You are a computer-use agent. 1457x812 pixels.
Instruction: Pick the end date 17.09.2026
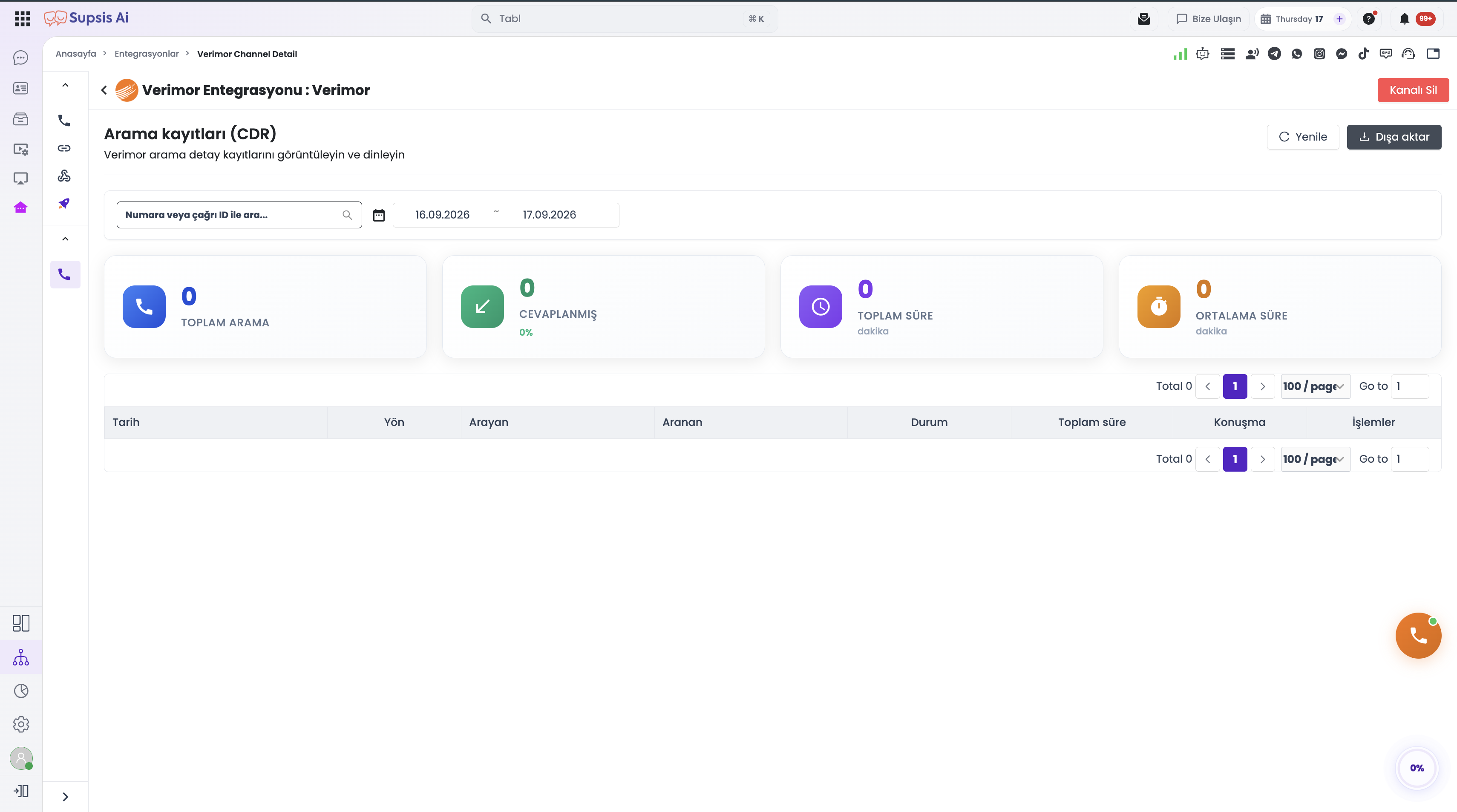[549, 215]
